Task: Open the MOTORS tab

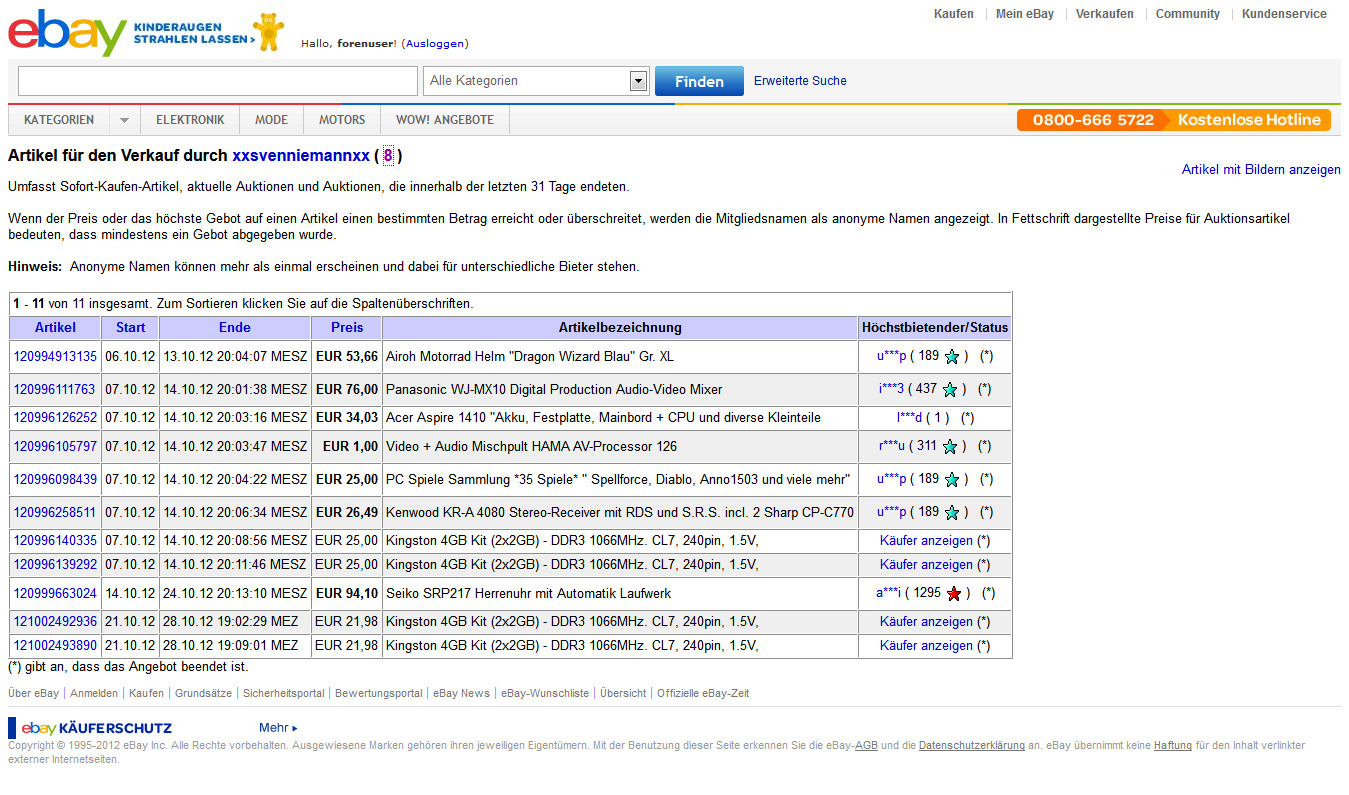Action: tap(342, 120)
